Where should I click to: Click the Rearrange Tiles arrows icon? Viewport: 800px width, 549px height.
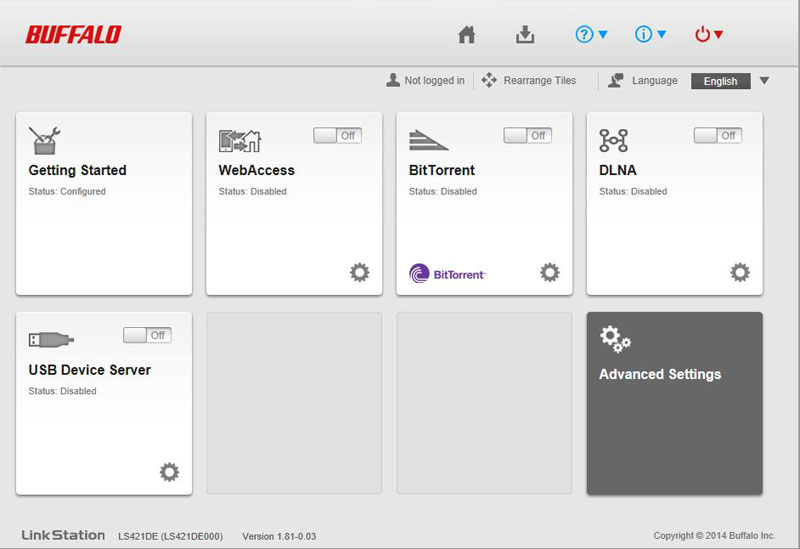489,80
